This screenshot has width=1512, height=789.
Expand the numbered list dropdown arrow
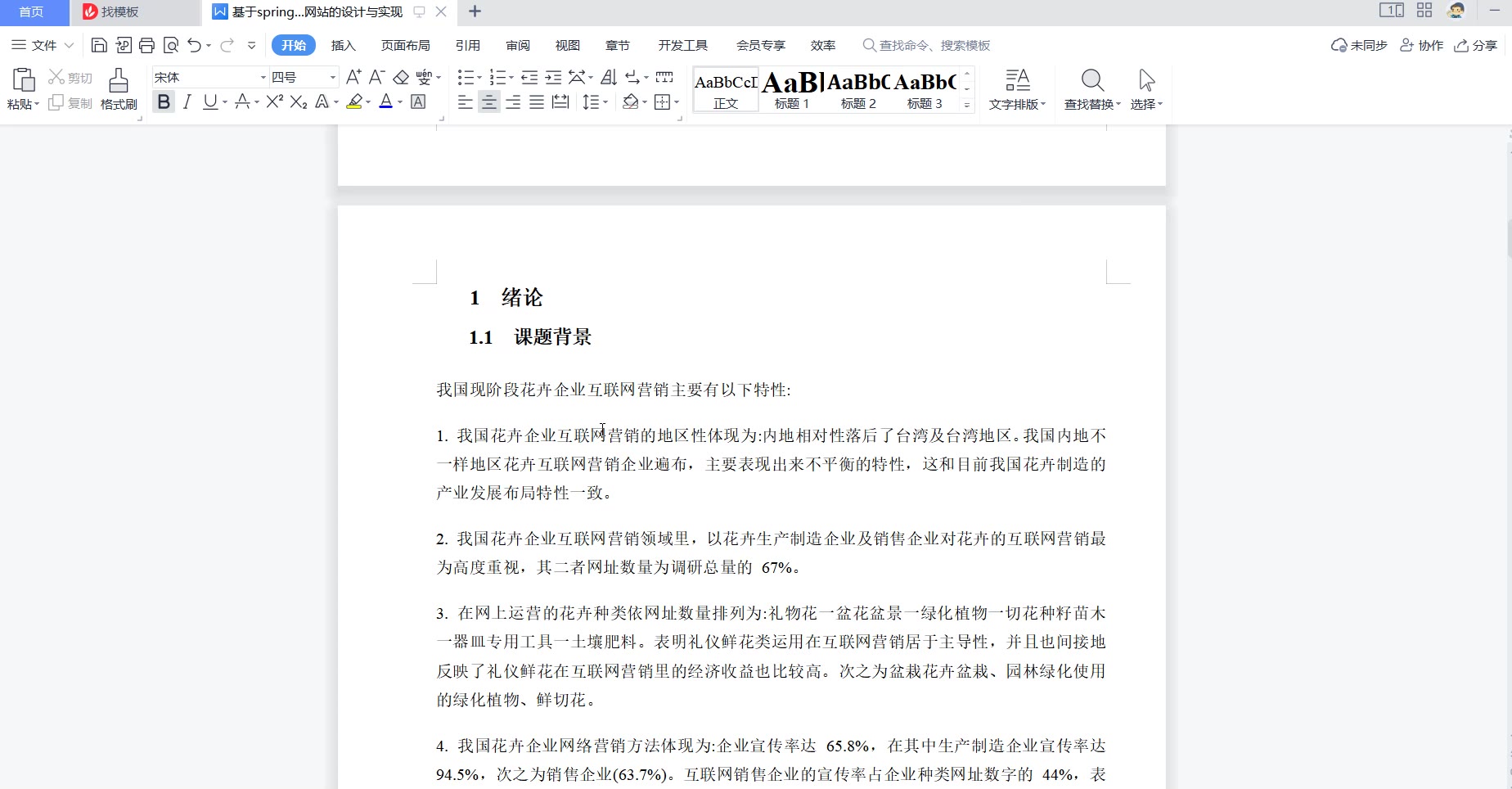511,78
